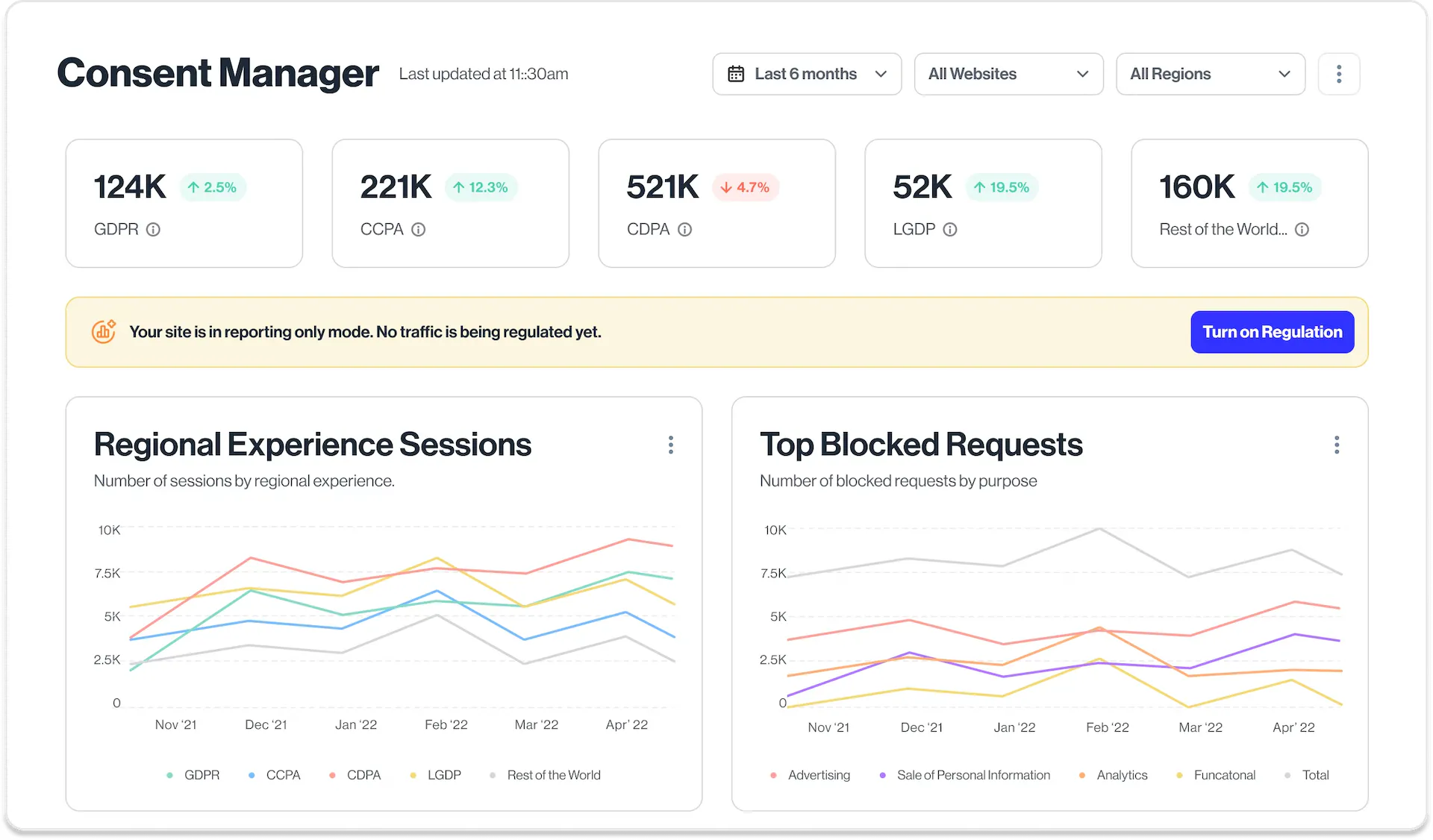Toggle Advertising legend in blocked requests chart

tap(810, 775)
